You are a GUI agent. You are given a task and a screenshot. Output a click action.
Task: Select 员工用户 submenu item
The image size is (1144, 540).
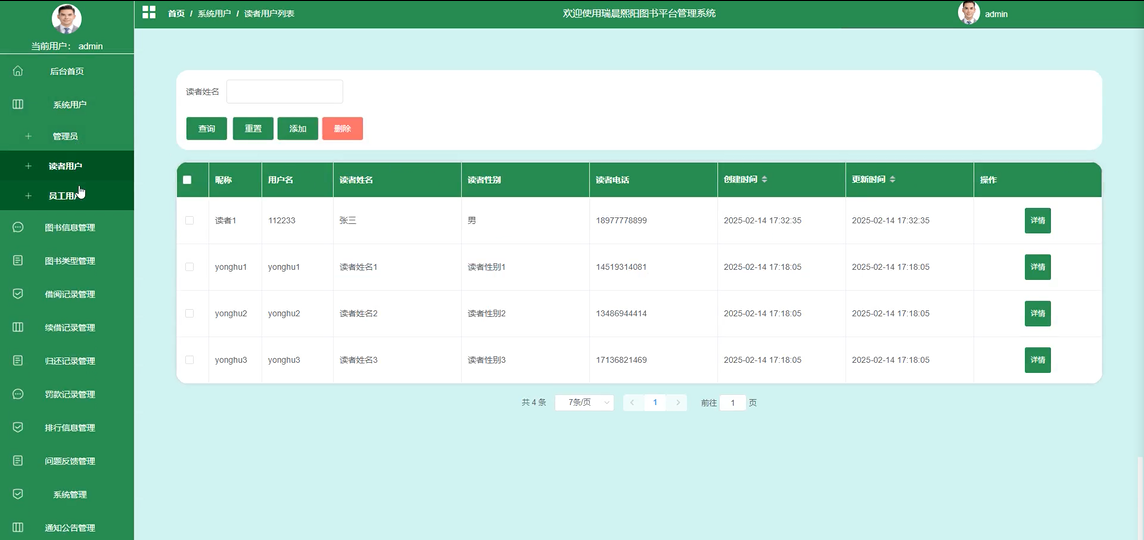tap(67, 196)
